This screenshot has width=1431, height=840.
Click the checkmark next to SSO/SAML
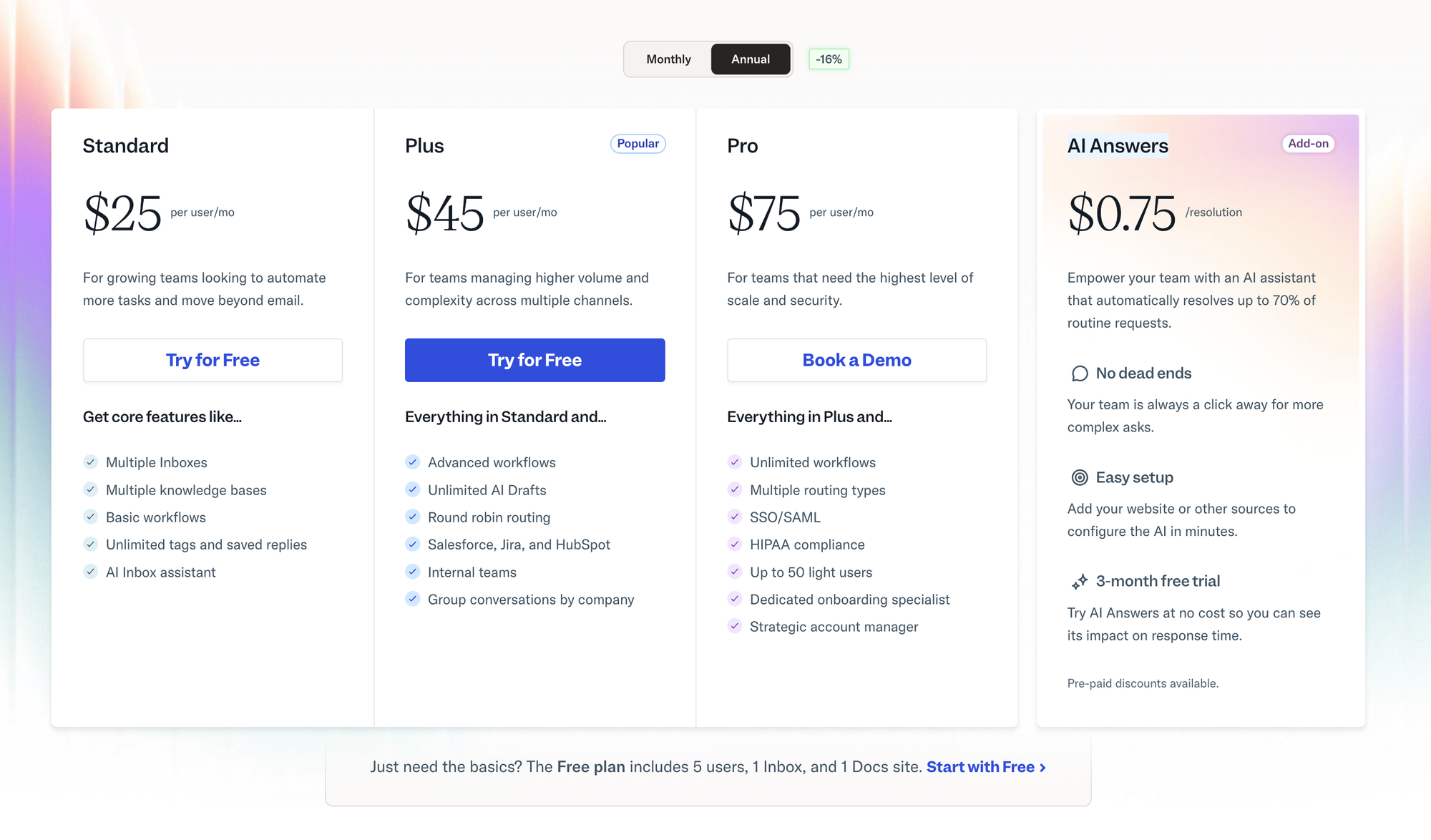click(735, 517)
